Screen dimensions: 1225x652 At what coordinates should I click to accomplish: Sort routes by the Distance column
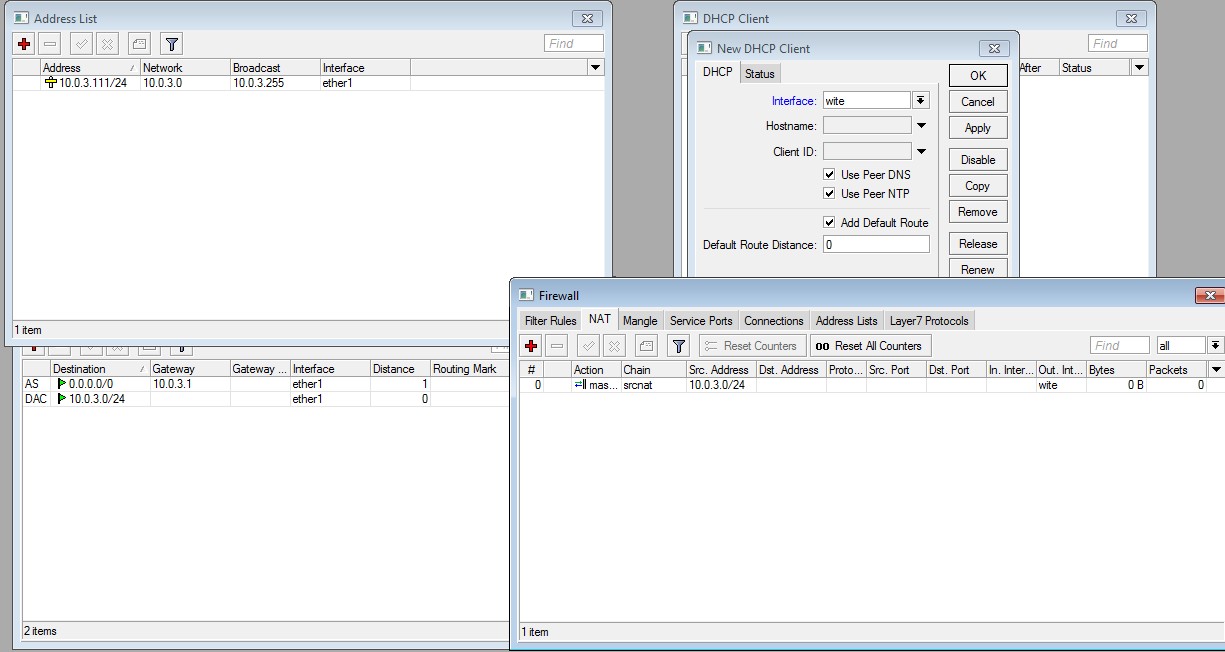[400, 369]
